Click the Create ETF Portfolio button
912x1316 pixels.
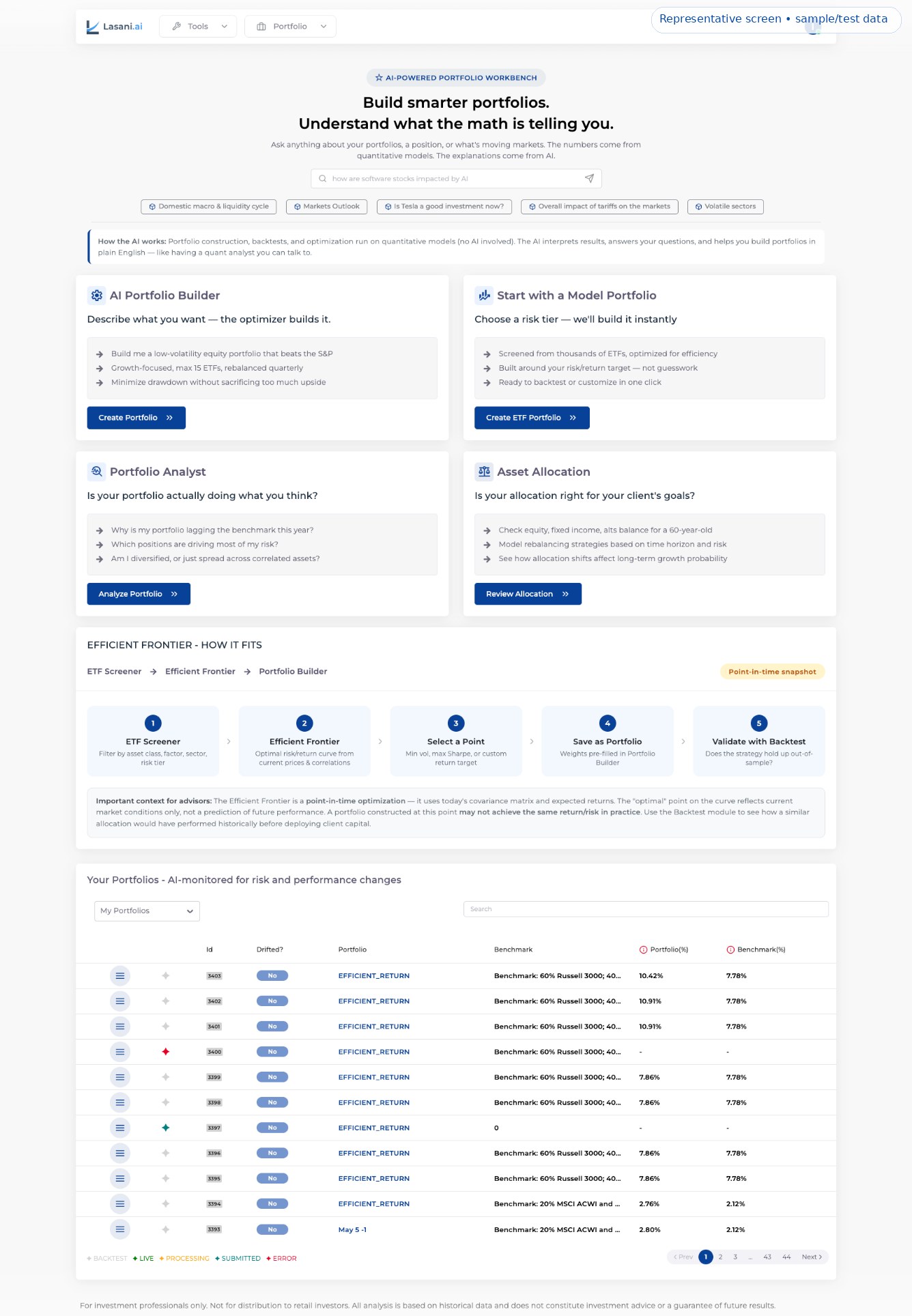pos(532,418)
